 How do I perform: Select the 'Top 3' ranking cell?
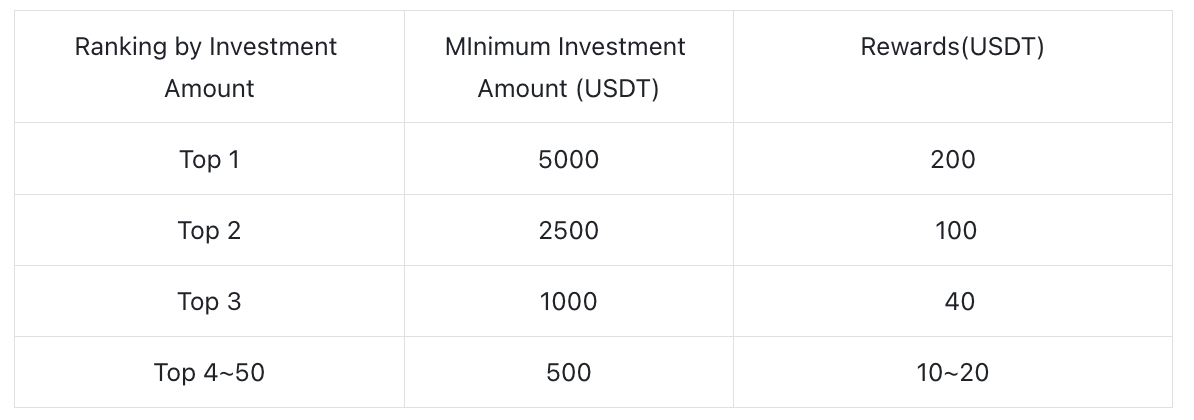[x=209, y=302]
